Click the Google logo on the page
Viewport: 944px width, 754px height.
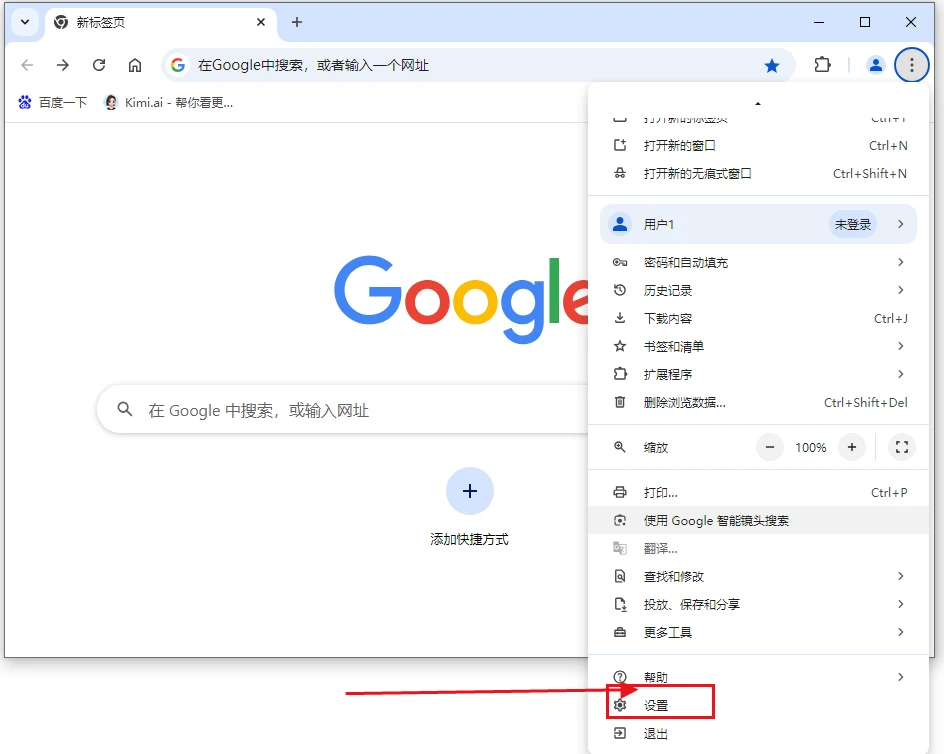coord(461,299)
